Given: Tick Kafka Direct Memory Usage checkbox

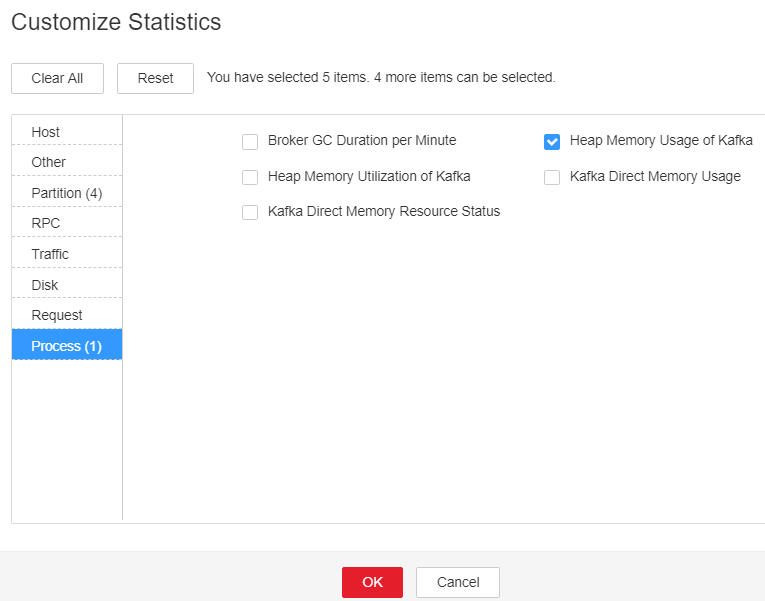Looking at the screenshot, I should pos(552,177).
